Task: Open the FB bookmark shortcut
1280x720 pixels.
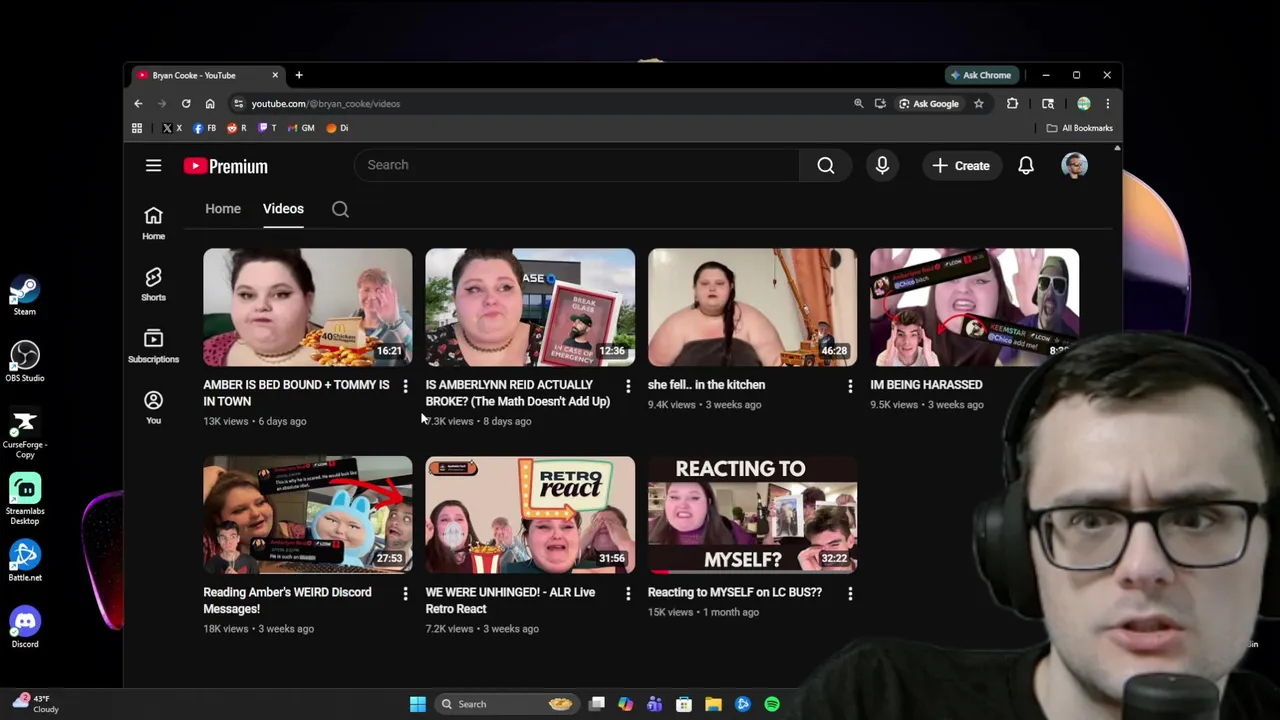Action: tap(204, 128)
